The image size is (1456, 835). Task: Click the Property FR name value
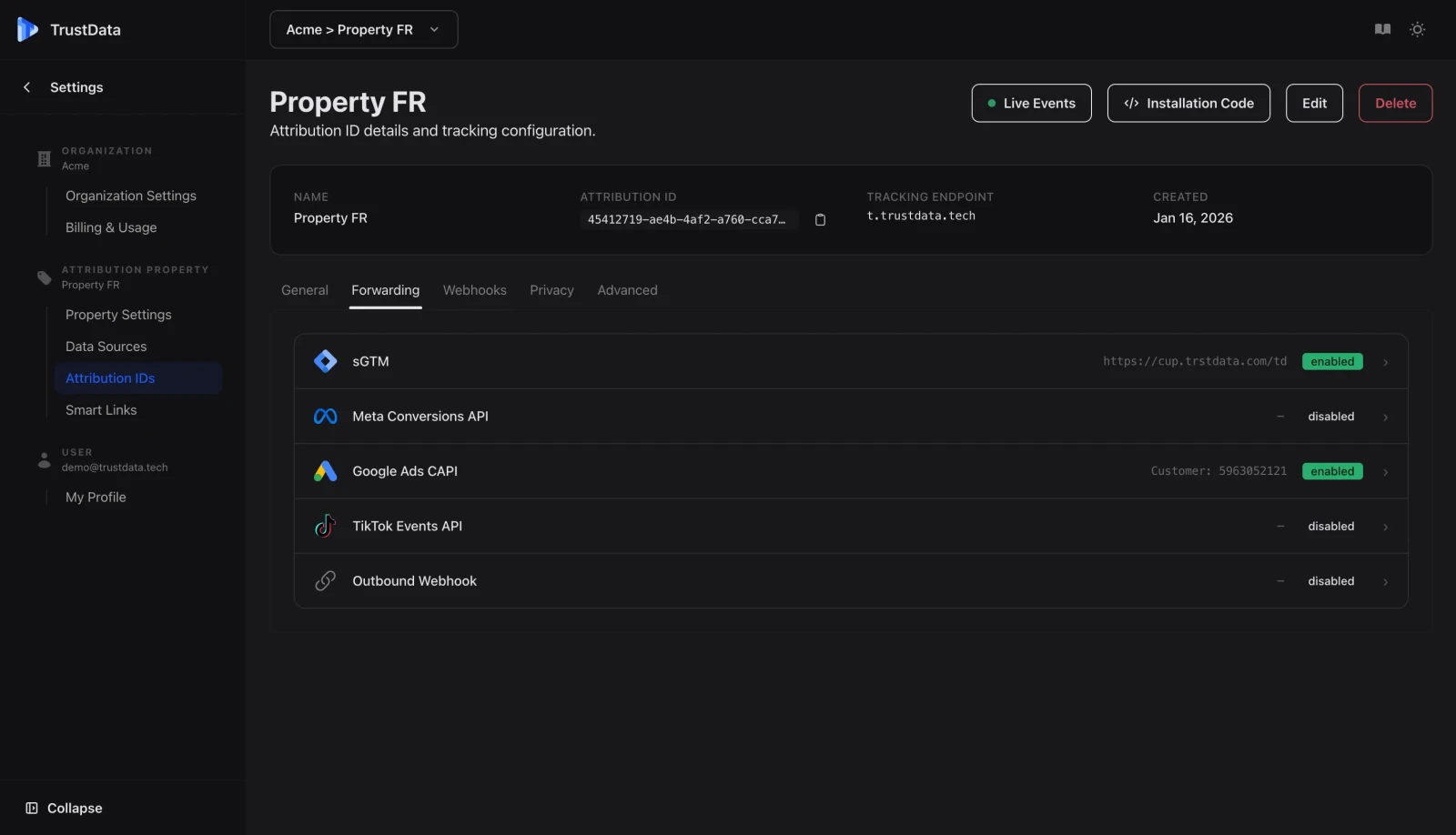(330, 218)
